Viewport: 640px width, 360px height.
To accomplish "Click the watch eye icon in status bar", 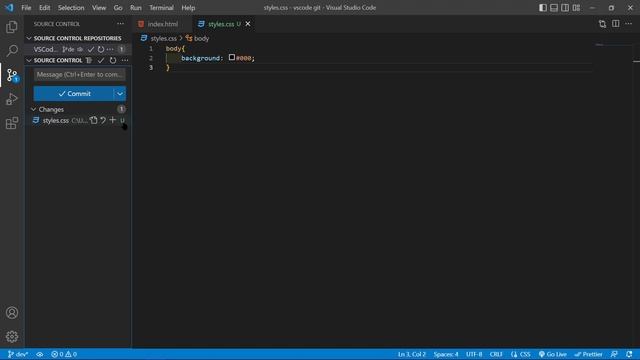I will 40,354.
